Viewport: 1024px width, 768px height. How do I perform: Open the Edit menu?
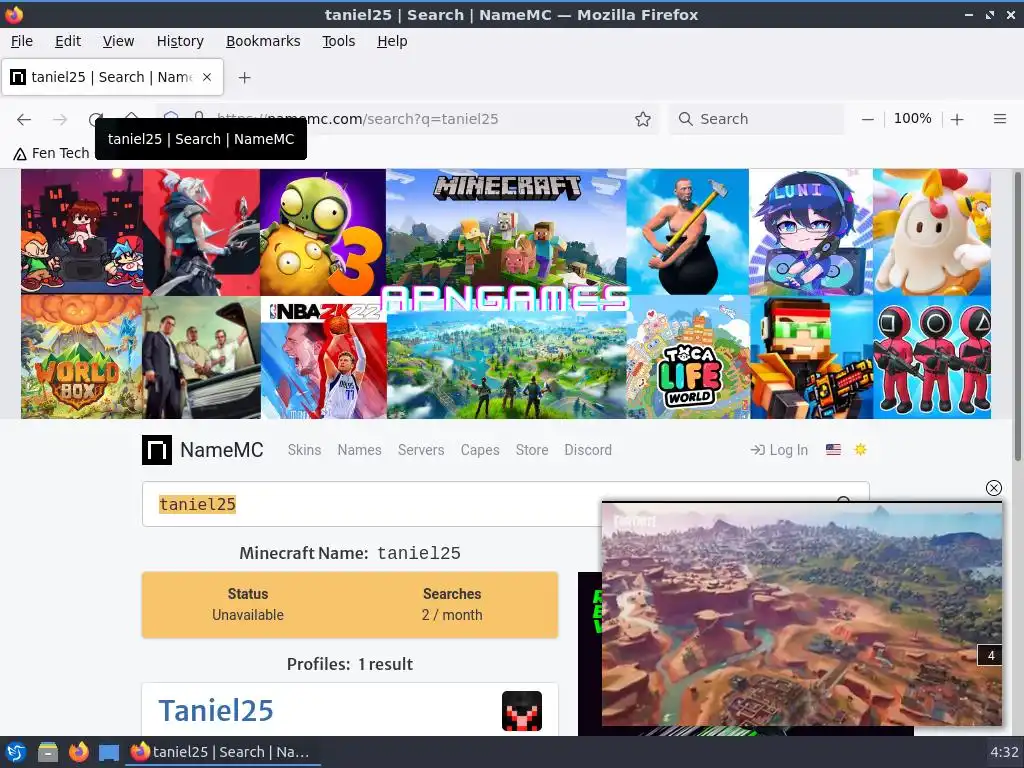click(68, 41)
